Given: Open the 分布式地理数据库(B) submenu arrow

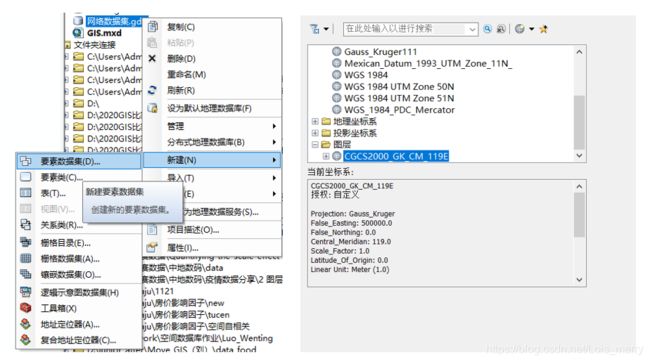Looking at the screenshot, I should (x=274, y=142).
